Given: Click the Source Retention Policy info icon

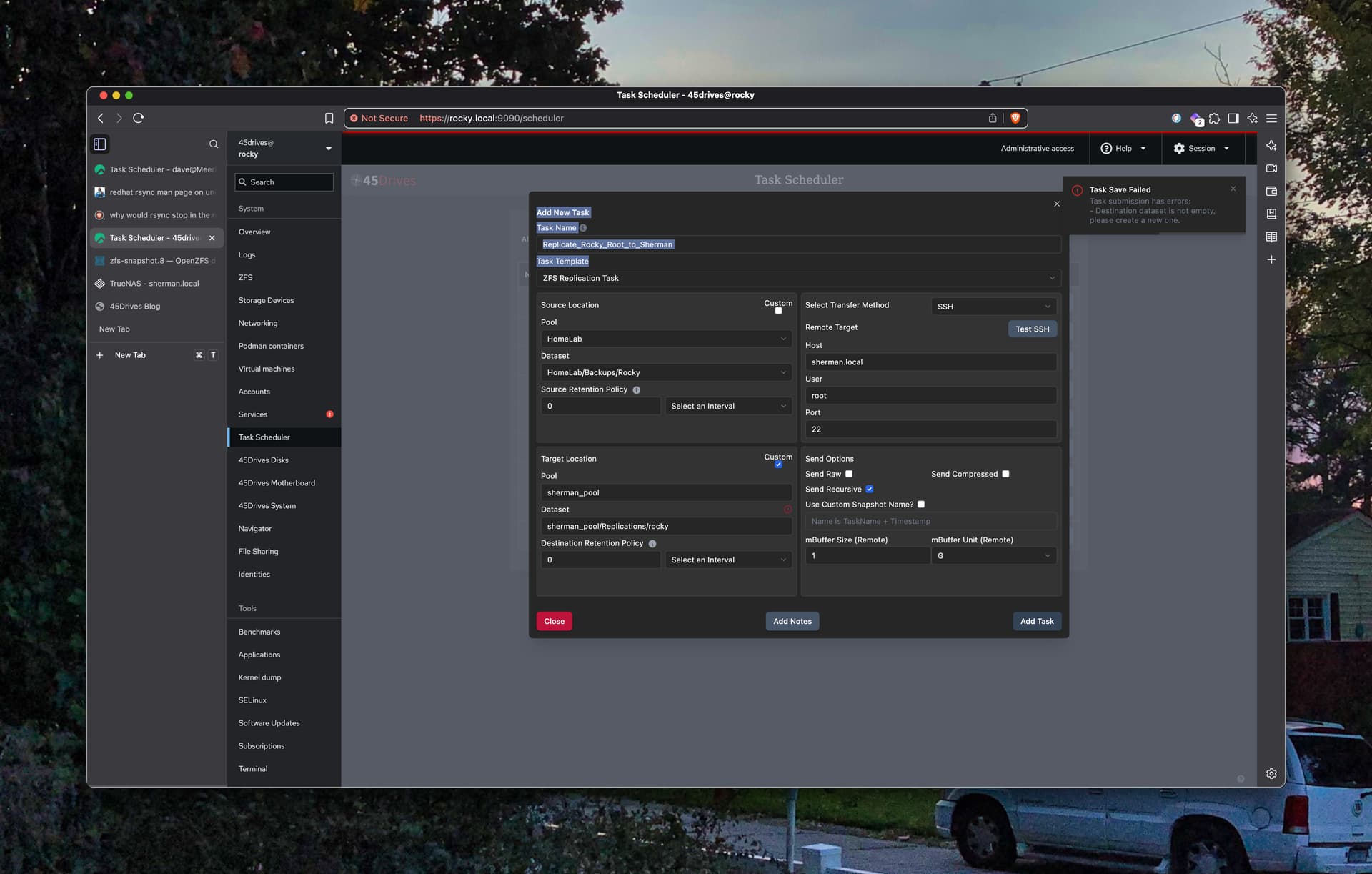Looking at the screenshot, I should point(636,390).
